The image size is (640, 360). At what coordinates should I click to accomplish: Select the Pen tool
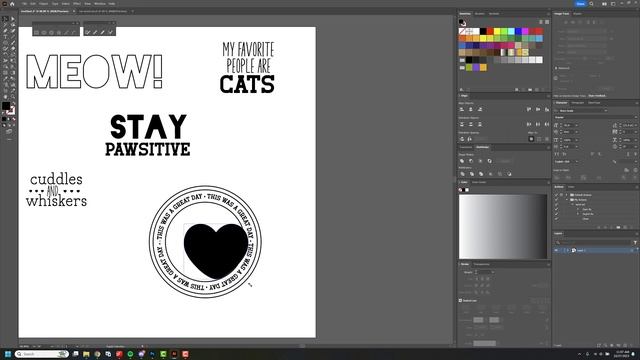5,31
